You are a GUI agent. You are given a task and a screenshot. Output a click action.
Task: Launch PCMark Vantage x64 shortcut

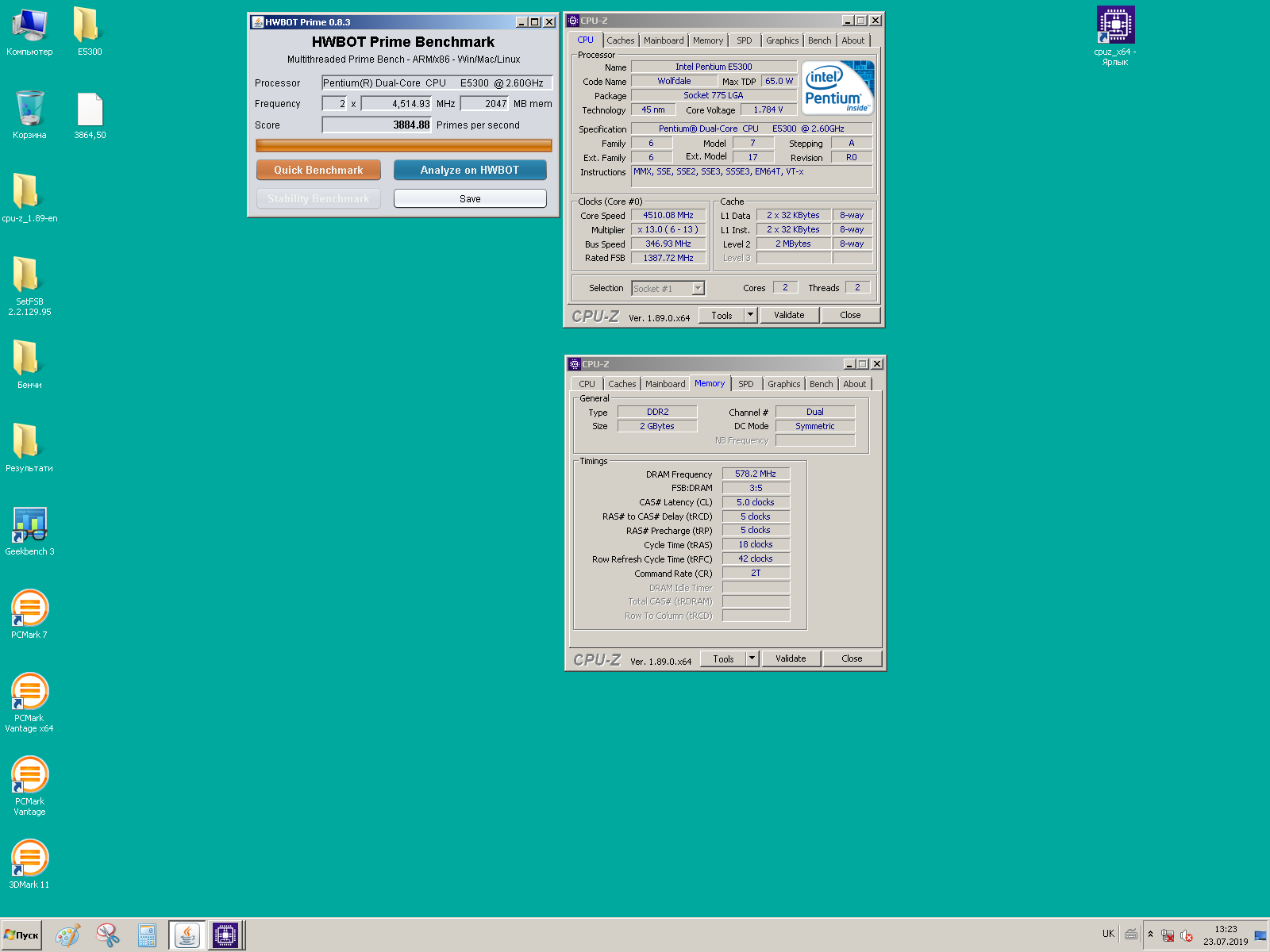[29, 702]
